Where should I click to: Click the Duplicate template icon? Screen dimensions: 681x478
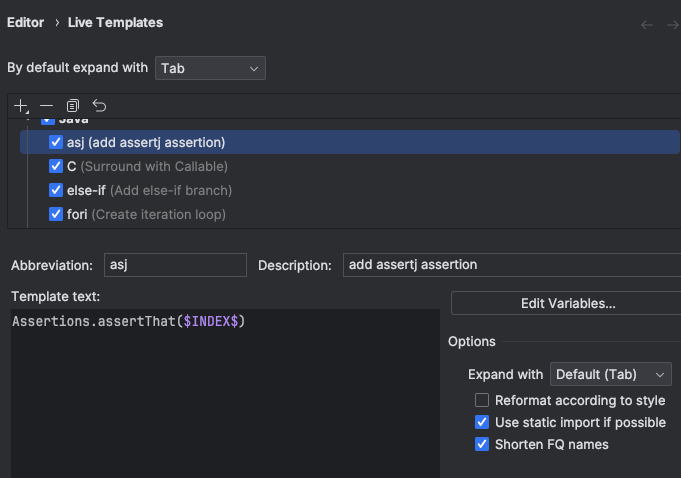pyautogui.click(x=73, y=105)
